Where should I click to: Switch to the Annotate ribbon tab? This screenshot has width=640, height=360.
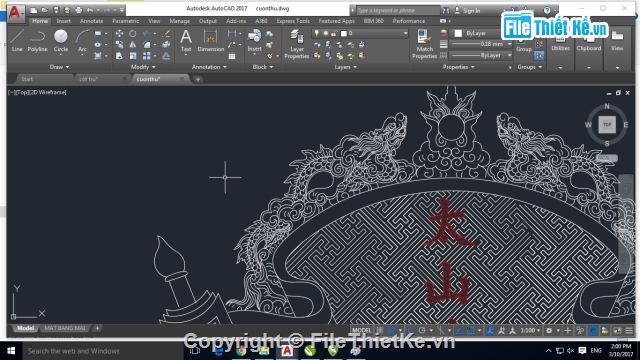[91, 21]
